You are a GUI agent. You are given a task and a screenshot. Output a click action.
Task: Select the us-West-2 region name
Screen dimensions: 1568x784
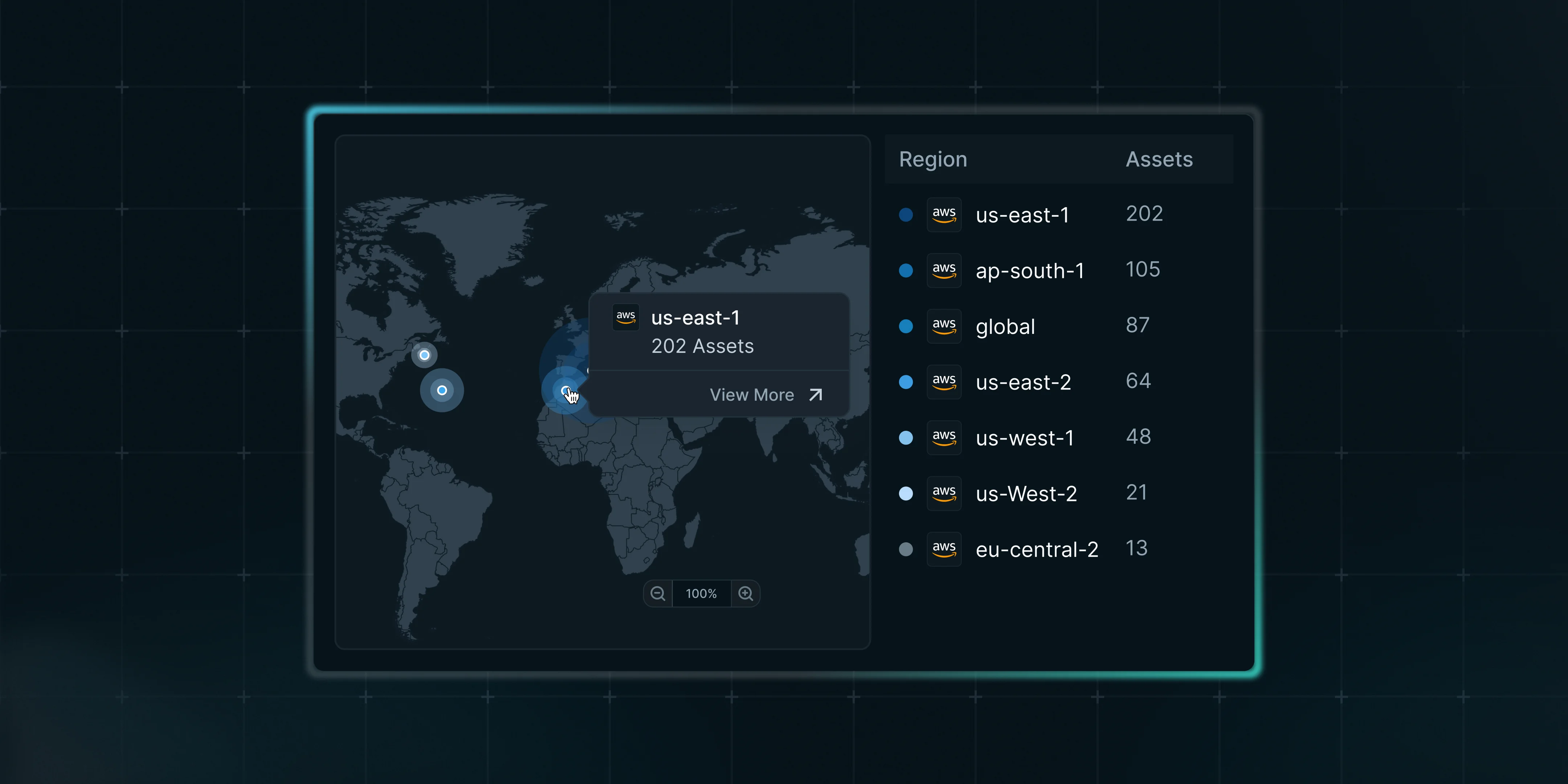pyautogui.click(x=1026, y=494)
